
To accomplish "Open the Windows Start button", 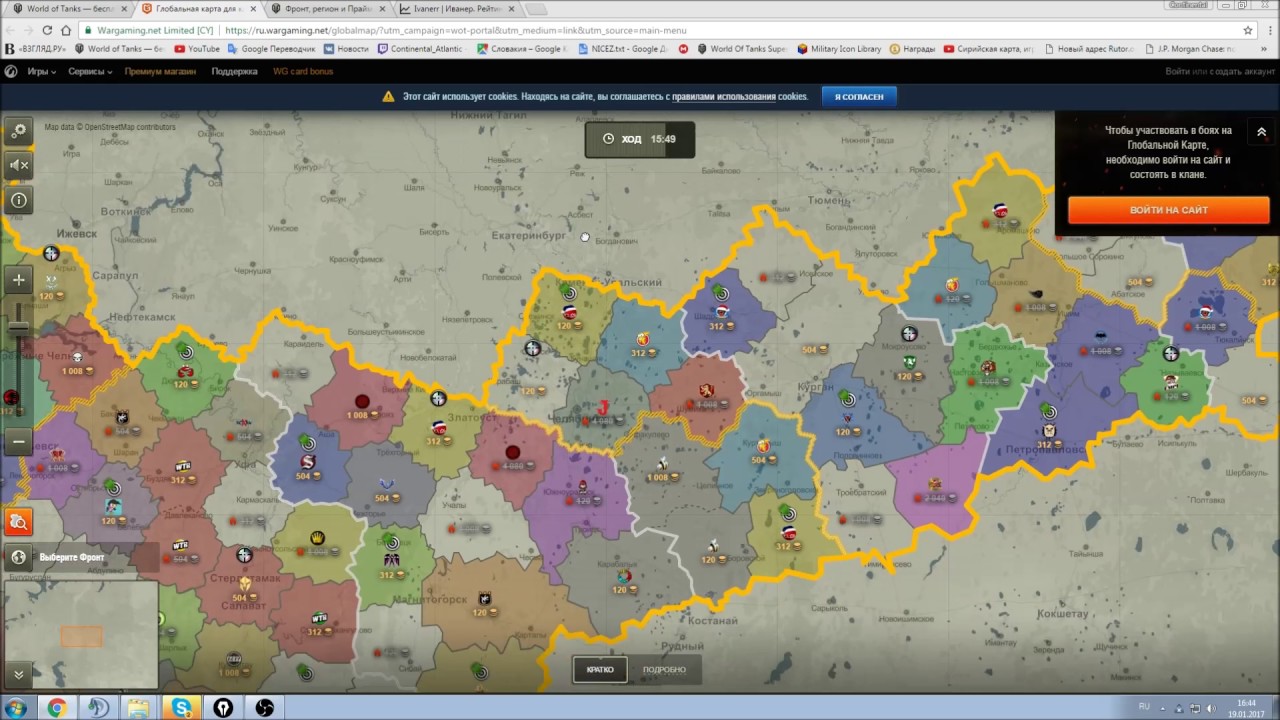I will click(15, 708).
